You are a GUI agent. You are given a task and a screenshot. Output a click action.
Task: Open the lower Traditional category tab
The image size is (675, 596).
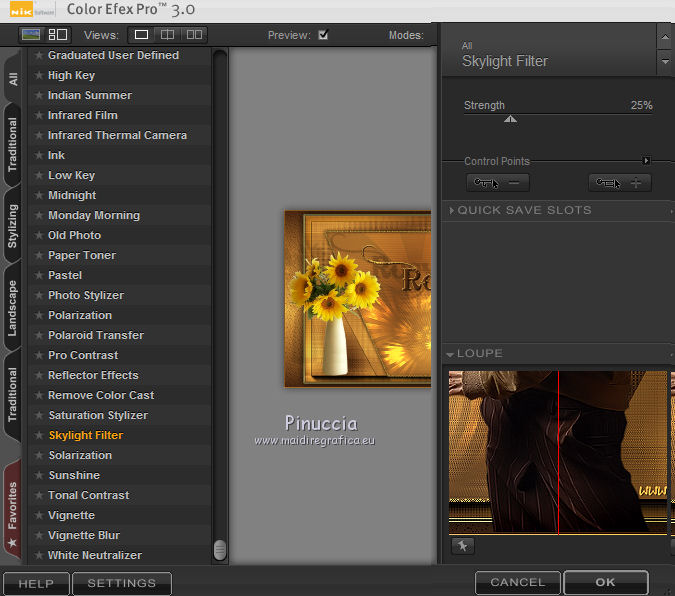tap(13, 394)
